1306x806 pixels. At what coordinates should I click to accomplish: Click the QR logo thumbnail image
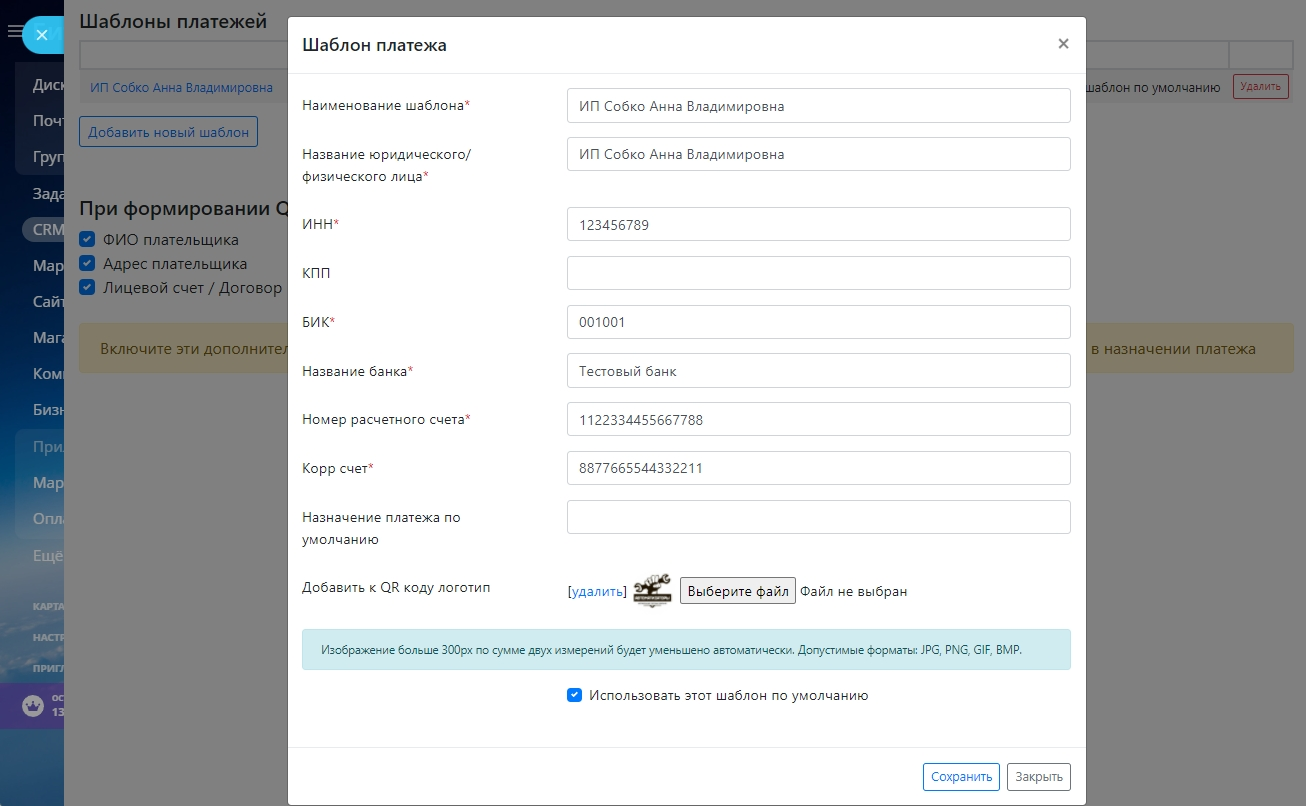coord(653,590)
